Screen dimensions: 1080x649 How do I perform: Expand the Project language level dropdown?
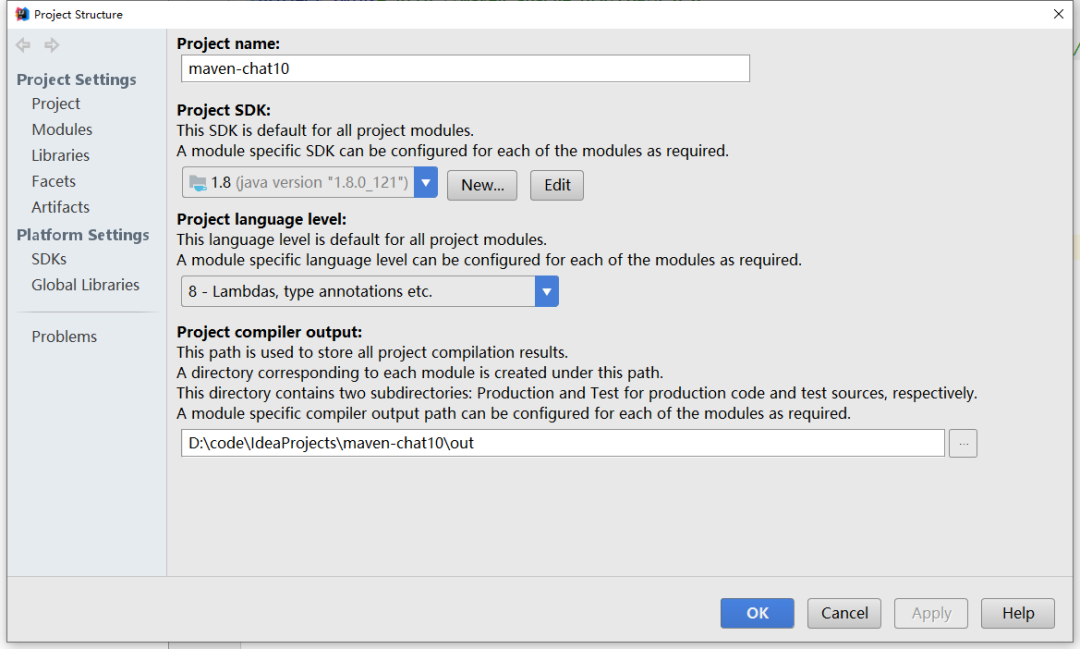click(546, 292)
